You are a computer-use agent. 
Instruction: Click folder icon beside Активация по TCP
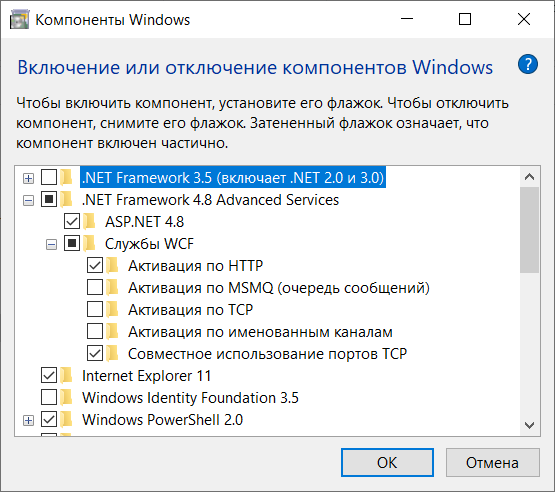click(113, 309)
